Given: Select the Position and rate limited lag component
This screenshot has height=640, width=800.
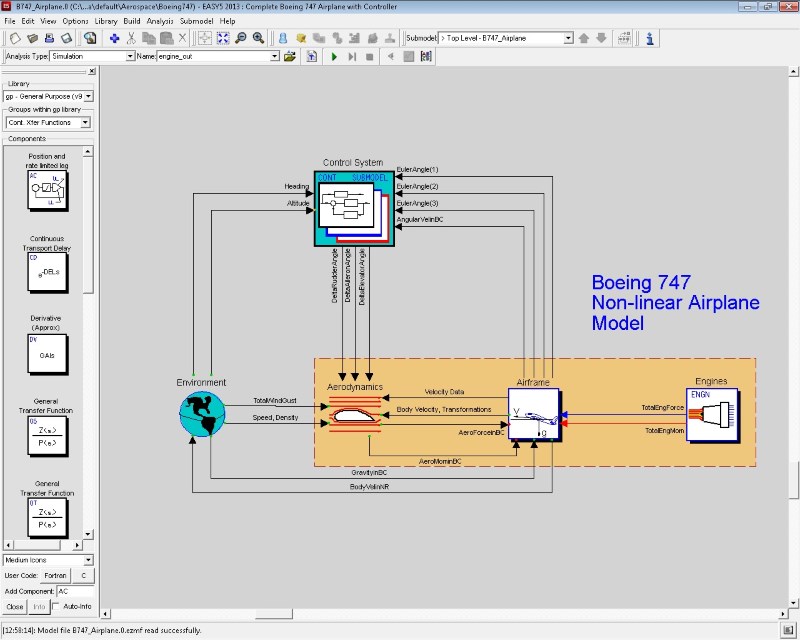Looking at the screenshot, I should pos(47,190).
